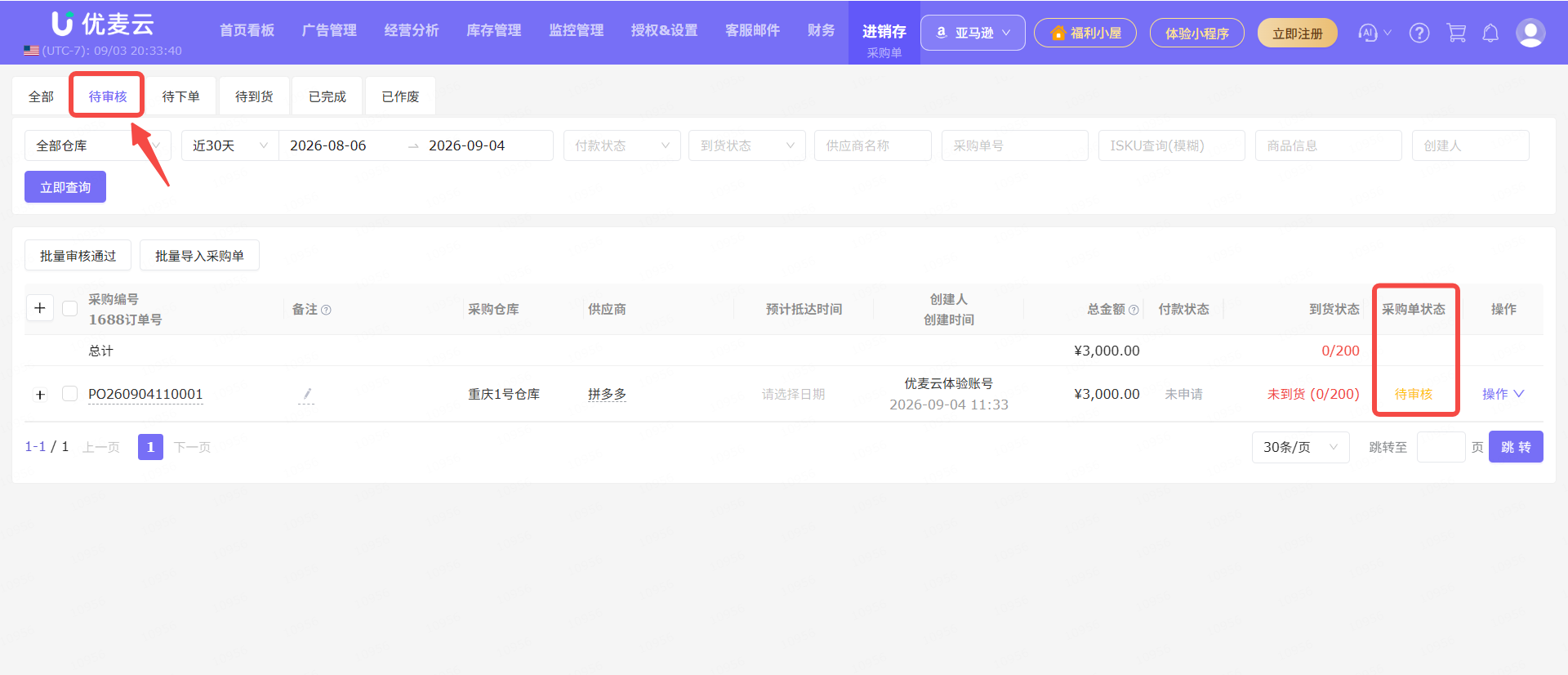
Task: Click the 上一页 pagination link
Action: click(101, 447)
